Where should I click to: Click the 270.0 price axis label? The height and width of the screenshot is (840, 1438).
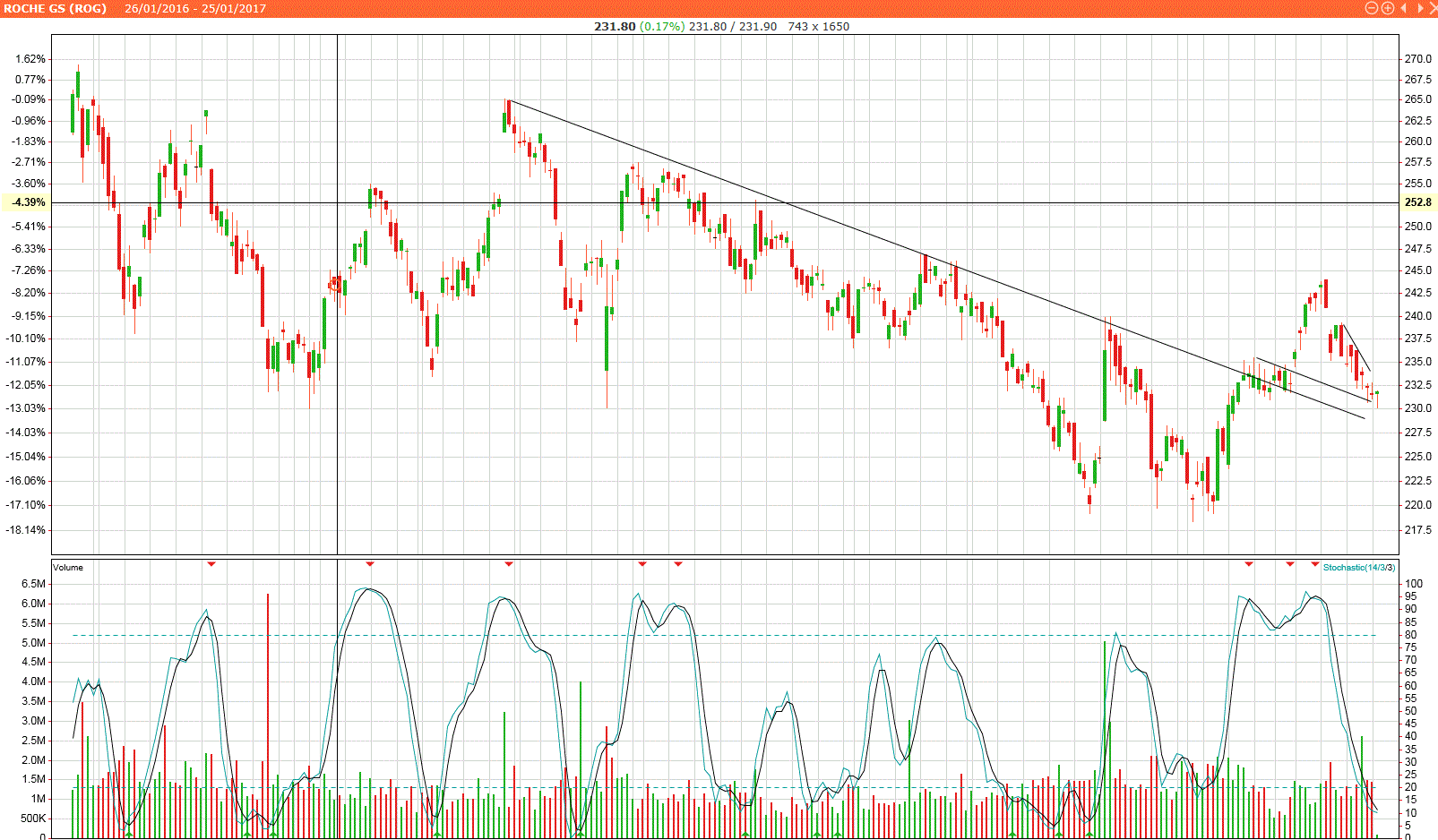tap(1417, 59)
